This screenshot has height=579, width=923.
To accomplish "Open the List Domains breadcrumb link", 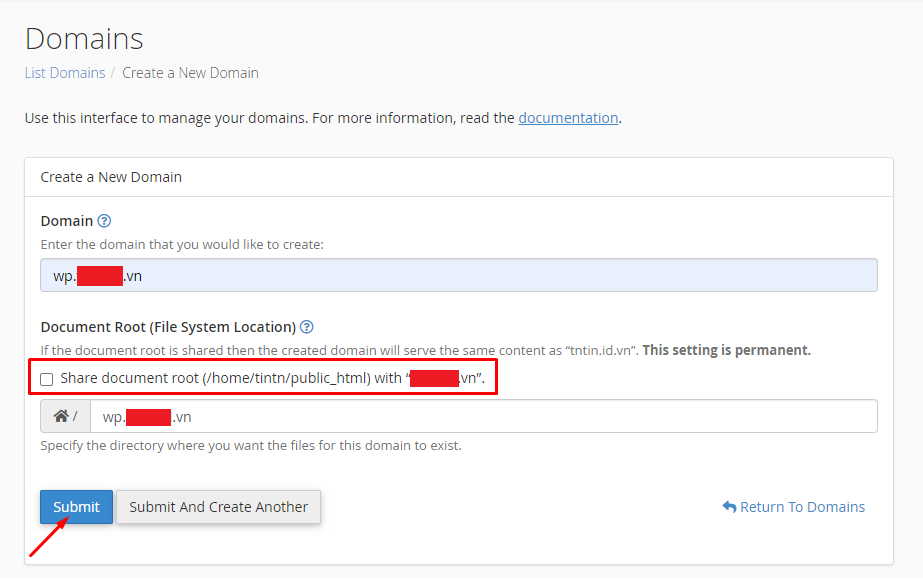I will (65, 73).
